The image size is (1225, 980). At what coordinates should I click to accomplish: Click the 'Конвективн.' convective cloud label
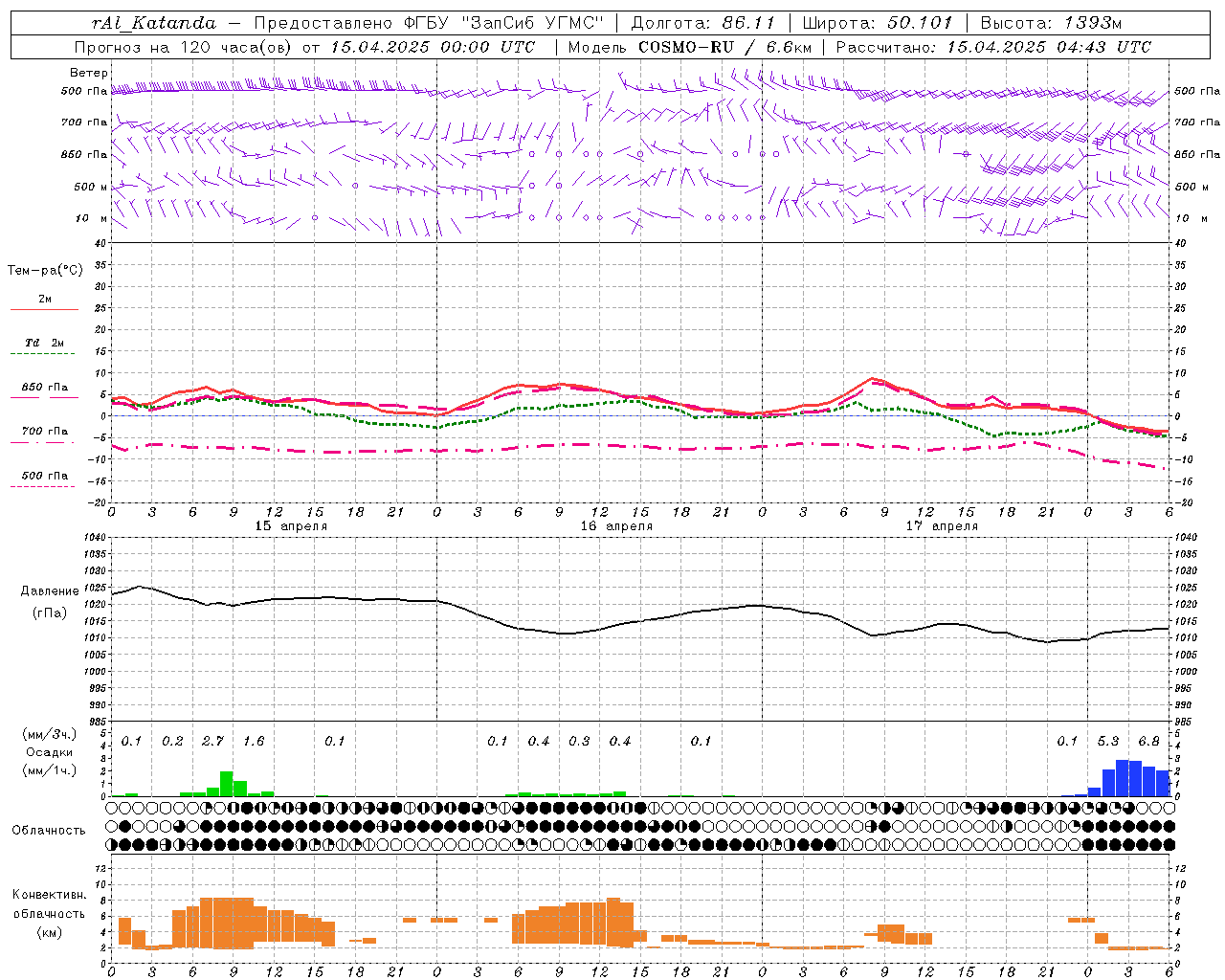coord(50,895)
